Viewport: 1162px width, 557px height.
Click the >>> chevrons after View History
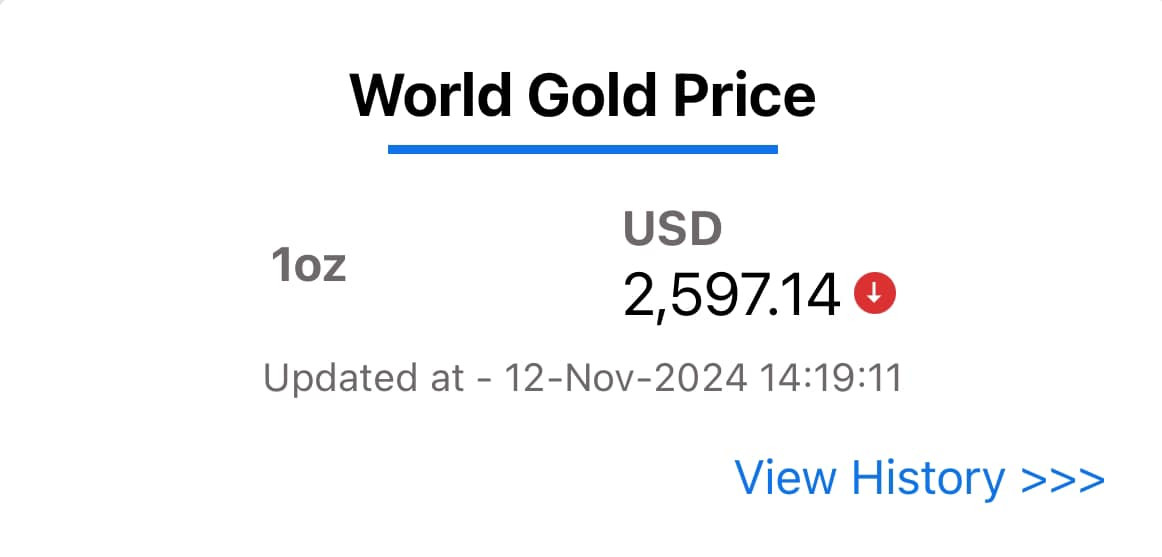(1063, 480)
